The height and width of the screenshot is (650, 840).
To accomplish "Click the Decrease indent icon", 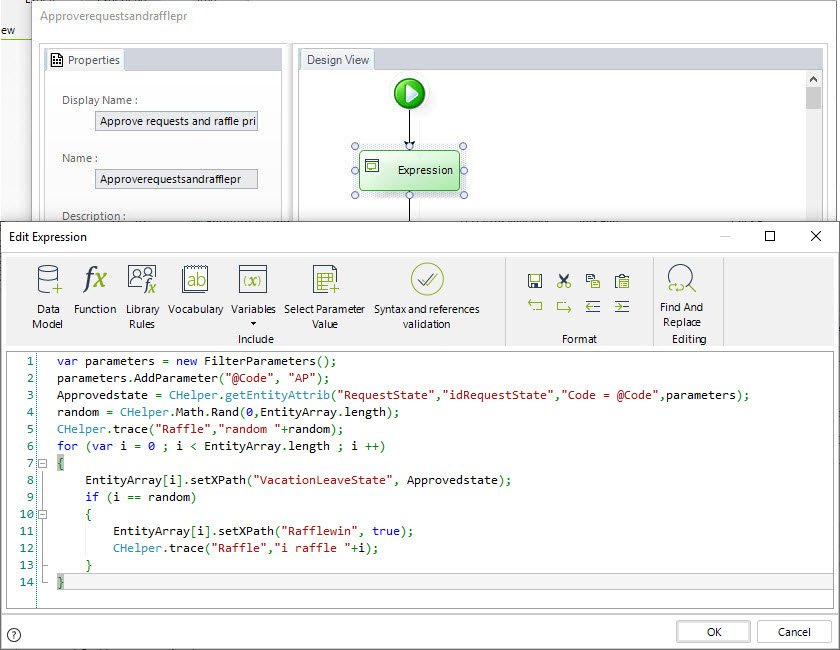I will pos(592,306).
